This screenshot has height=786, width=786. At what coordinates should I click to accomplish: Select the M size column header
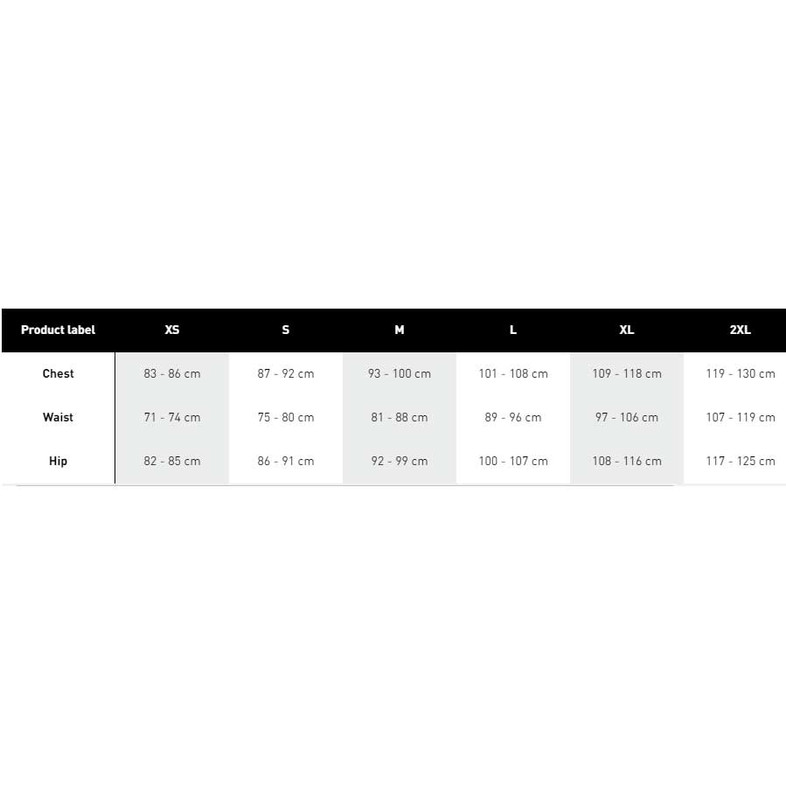[x=399, y=329]
